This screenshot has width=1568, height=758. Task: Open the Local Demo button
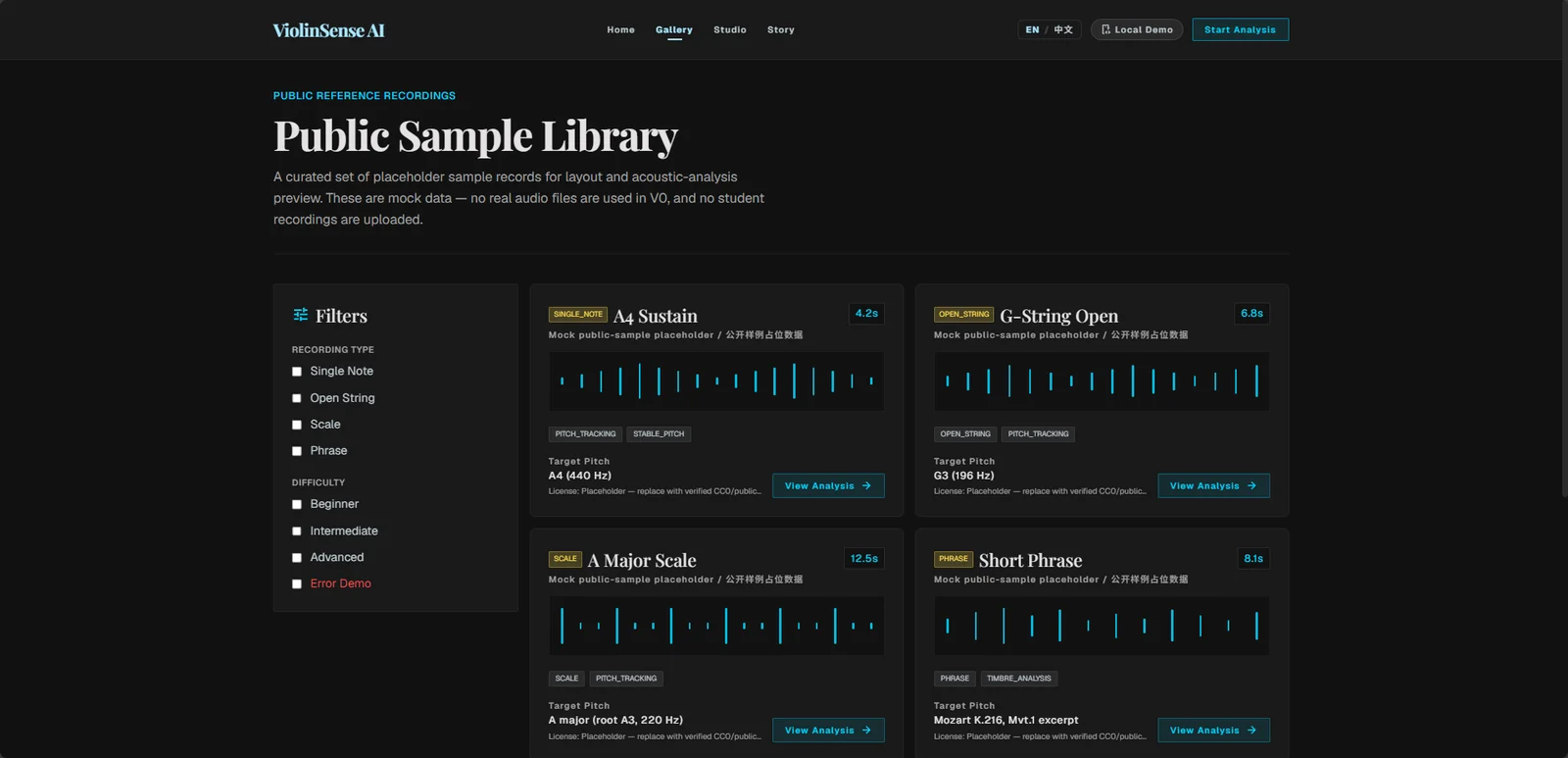[1137, 29]
